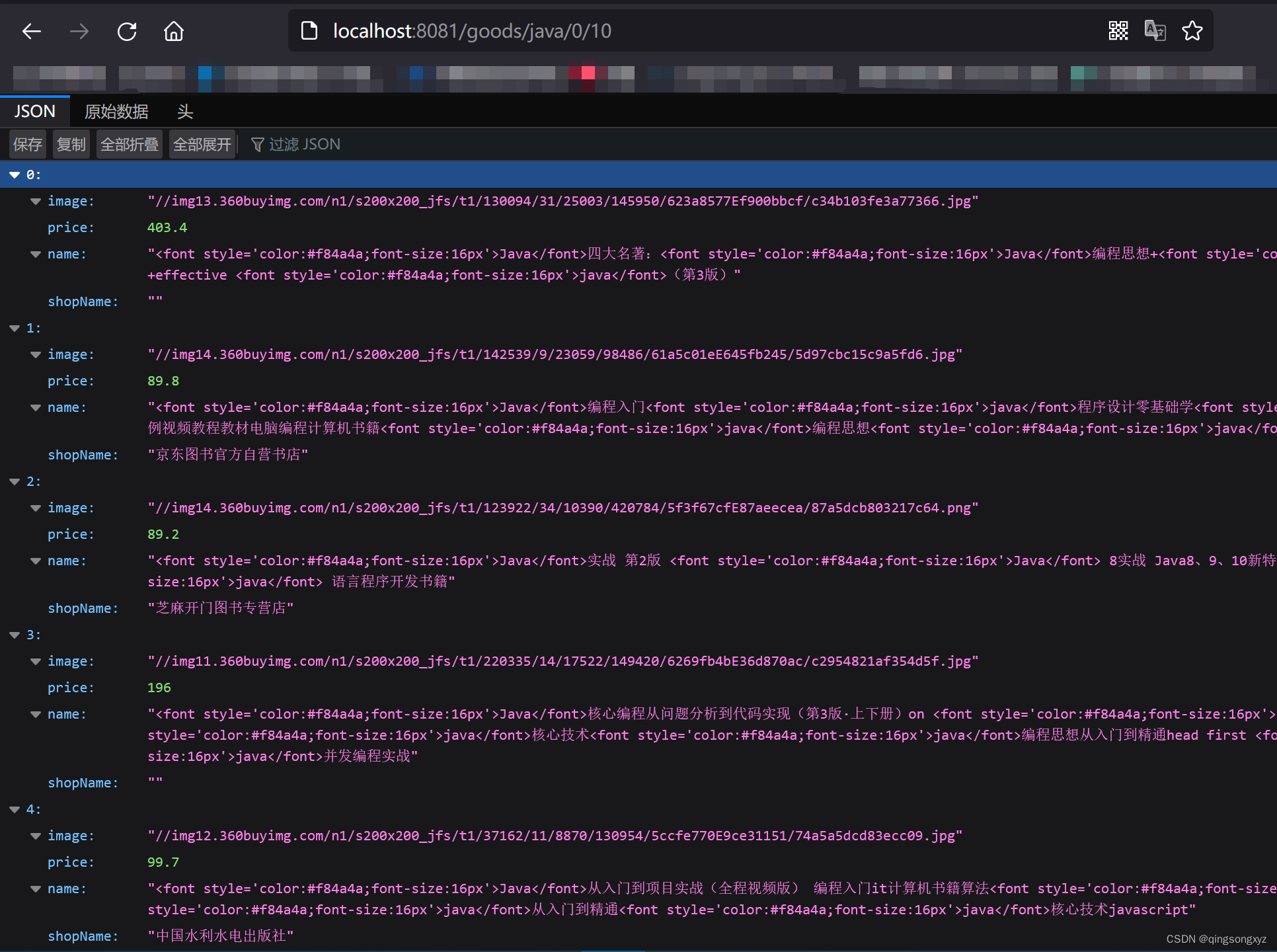
Task: Select the price value 89.2
Action: [163, 534]
